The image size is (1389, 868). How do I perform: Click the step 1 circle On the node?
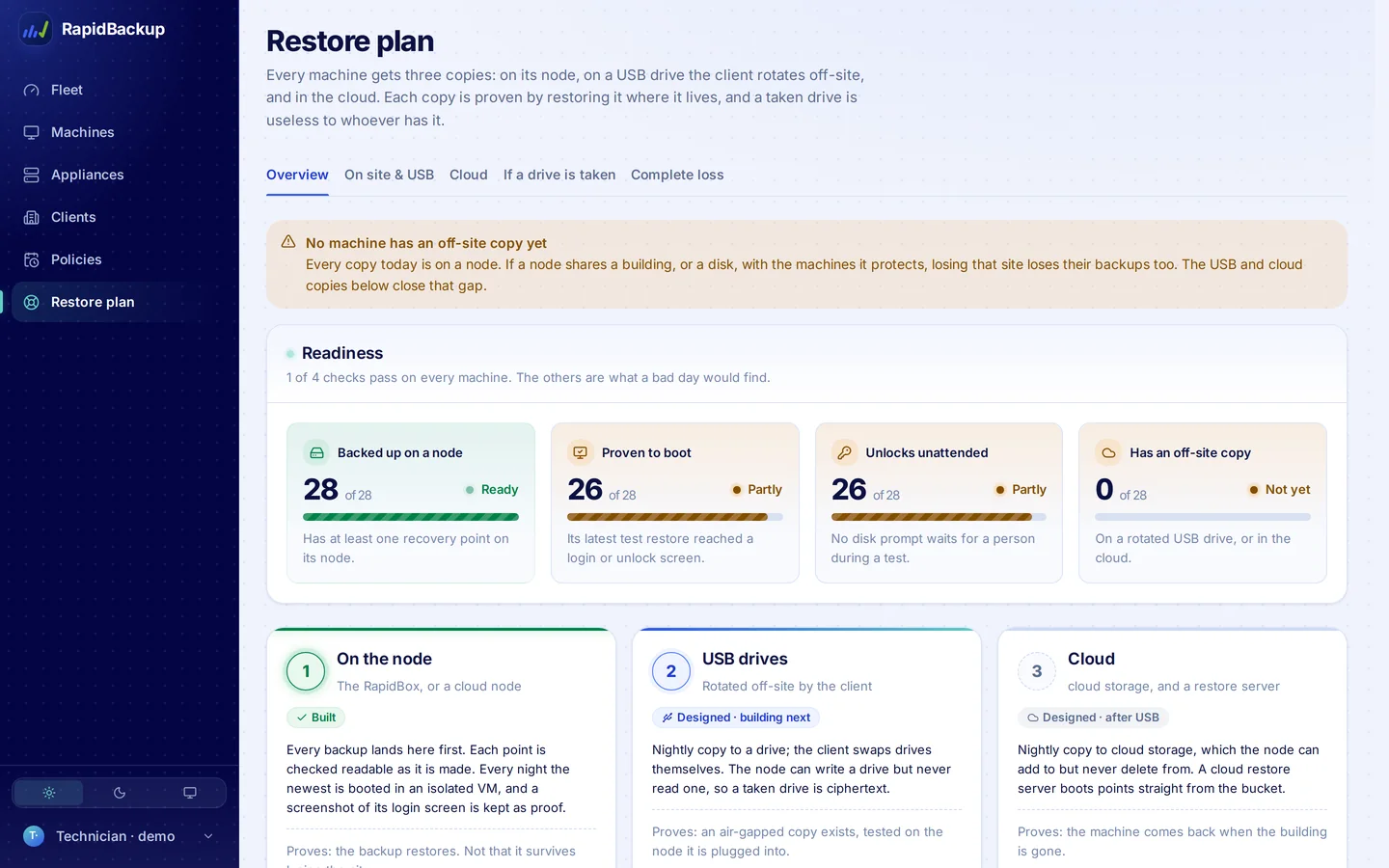coord(306,671)
